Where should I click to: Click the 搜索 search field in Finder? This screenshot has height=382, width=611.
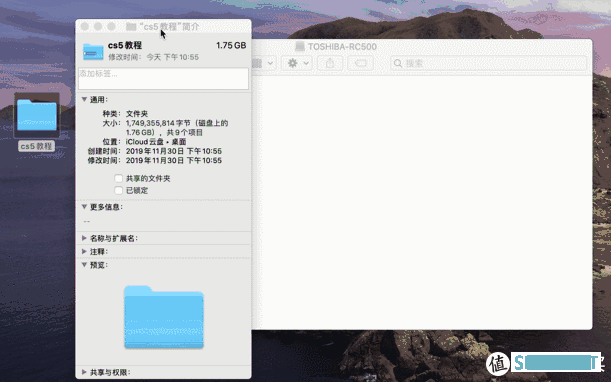pos(489,63)
